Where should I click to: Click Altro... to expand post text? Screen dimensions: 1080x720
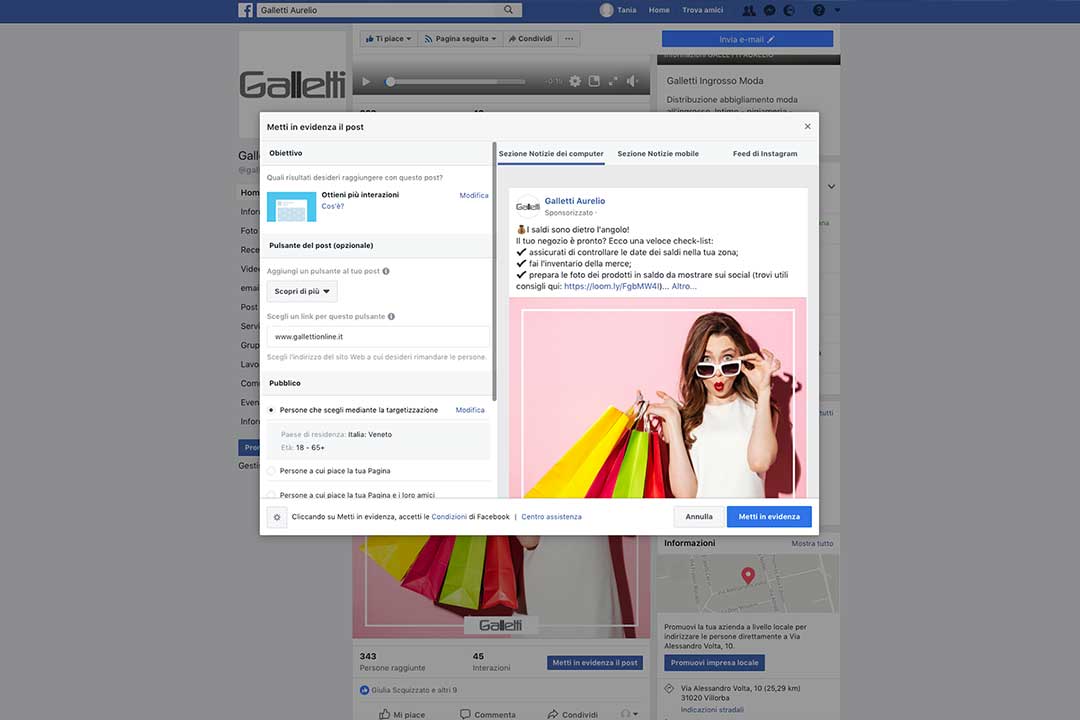pos(684,286)
